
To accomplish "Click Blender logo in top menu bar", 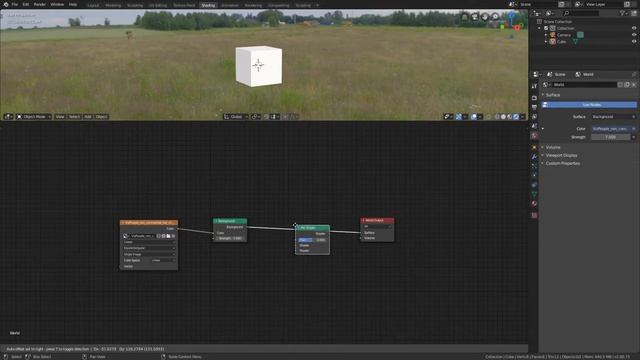I will point(6,4).
